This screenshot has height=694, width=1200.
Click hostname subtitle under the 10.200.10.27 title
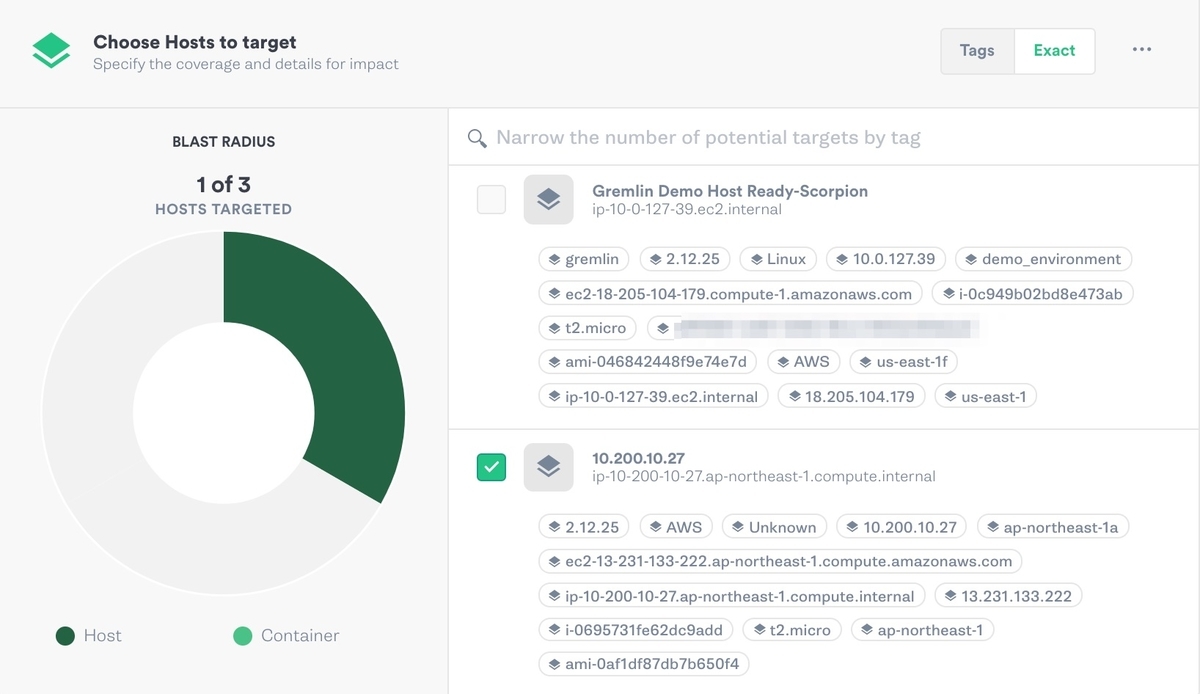click(x=764, y=477)
